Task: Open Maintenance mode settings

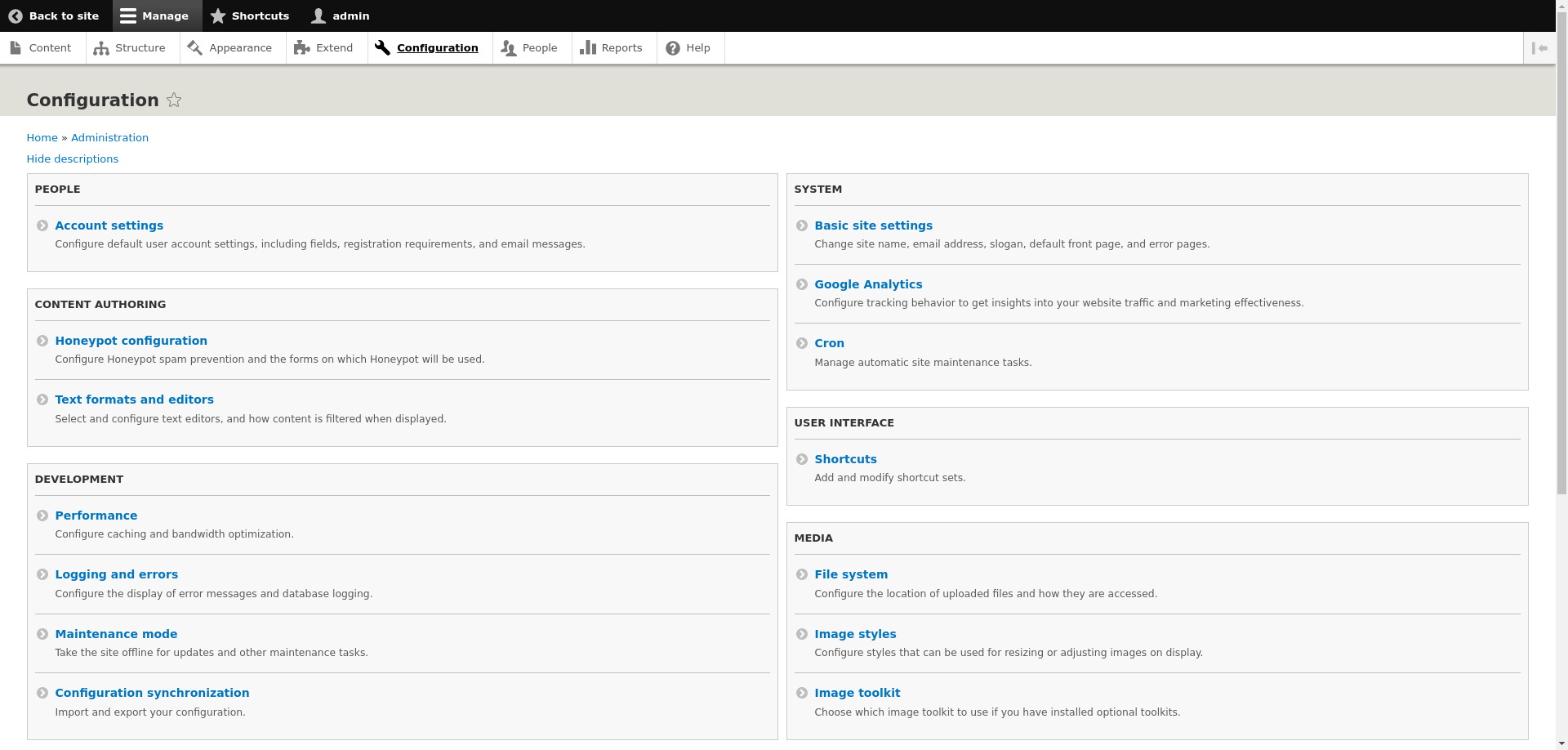Action: (116, 634)
